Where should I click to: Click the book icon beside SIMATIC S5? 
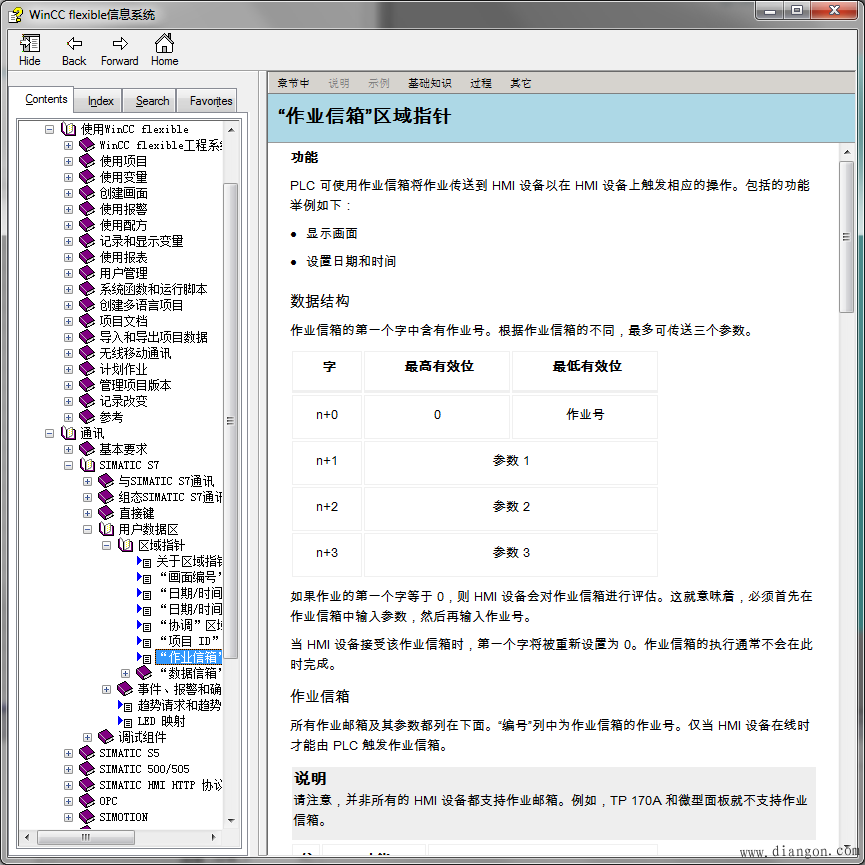pos(88,753)
